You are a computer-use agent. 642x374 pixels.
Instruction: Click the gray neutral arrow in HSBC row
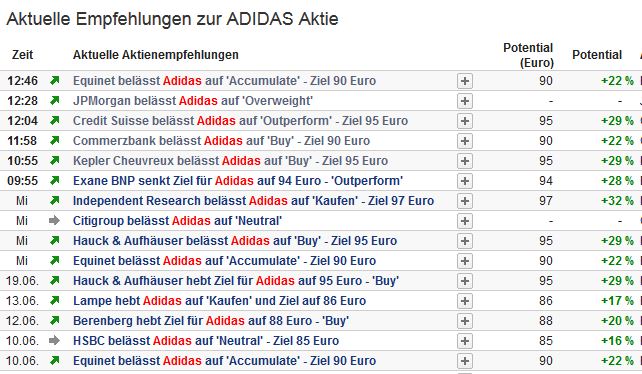[54, 340]
